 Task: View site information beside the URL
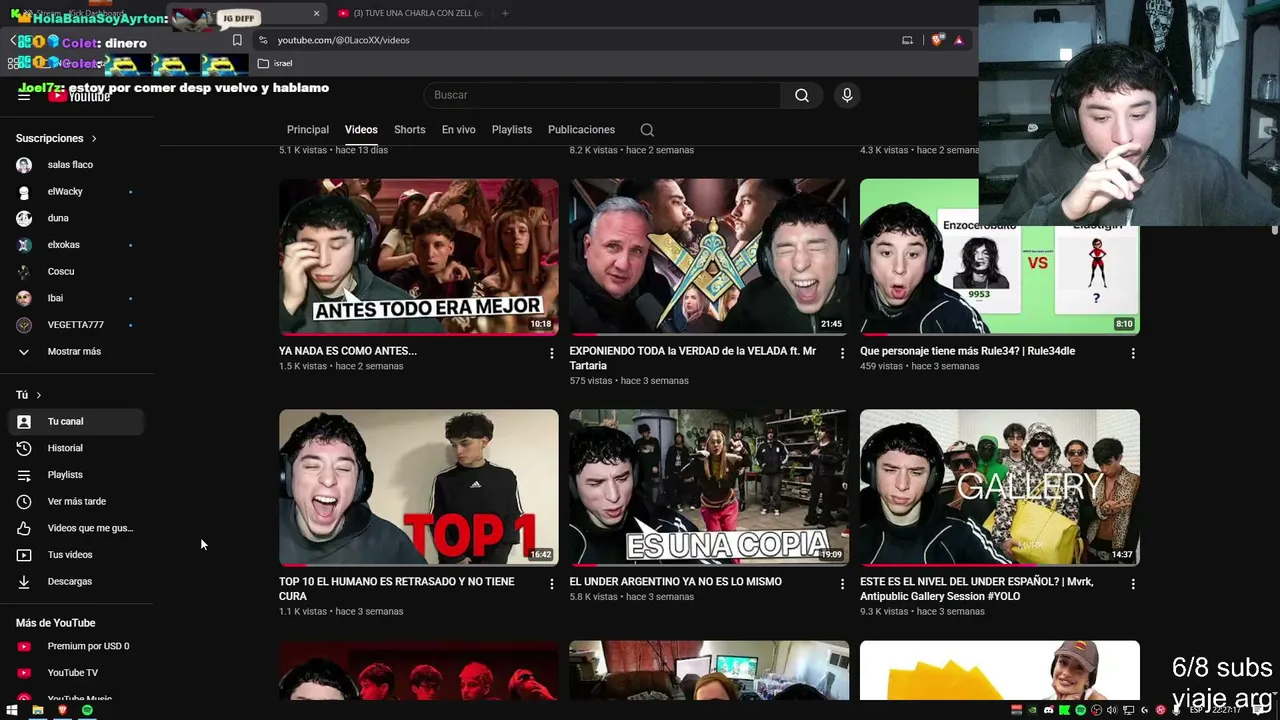[263, 40]
